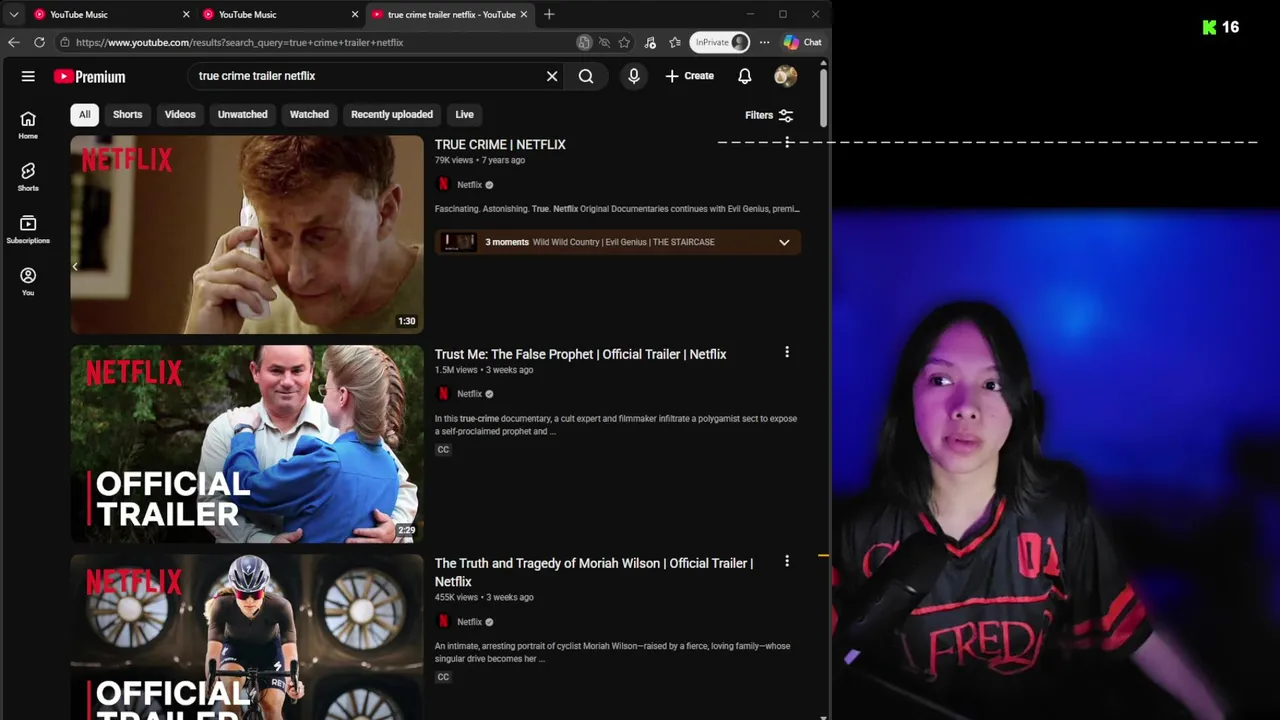Open Netflix channel under Trust Me video
The width and height of the screenshot is (1280, 720).
pos(469,394)
